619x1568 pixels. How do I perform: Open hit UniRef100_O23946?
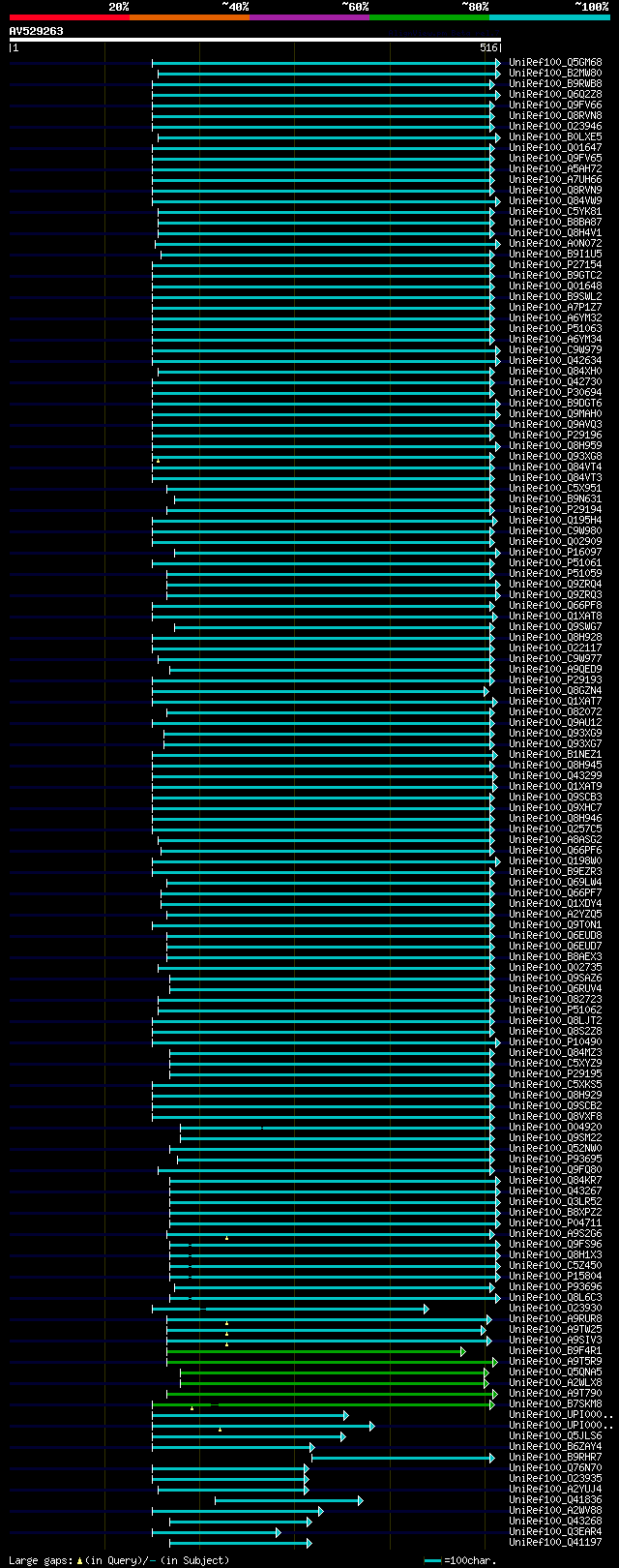(x=555, y=127)
